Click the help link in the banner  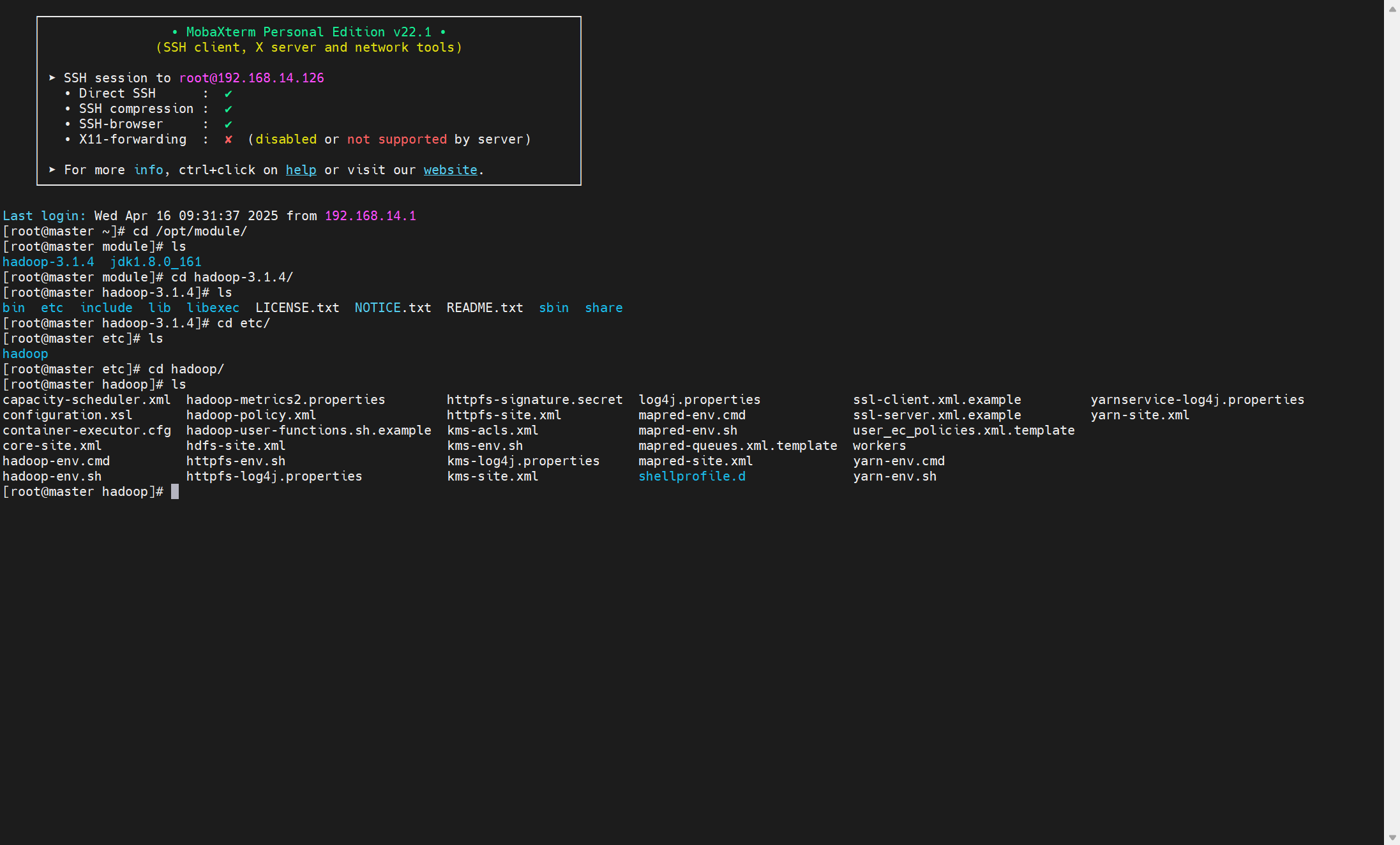tap(301, 170)
